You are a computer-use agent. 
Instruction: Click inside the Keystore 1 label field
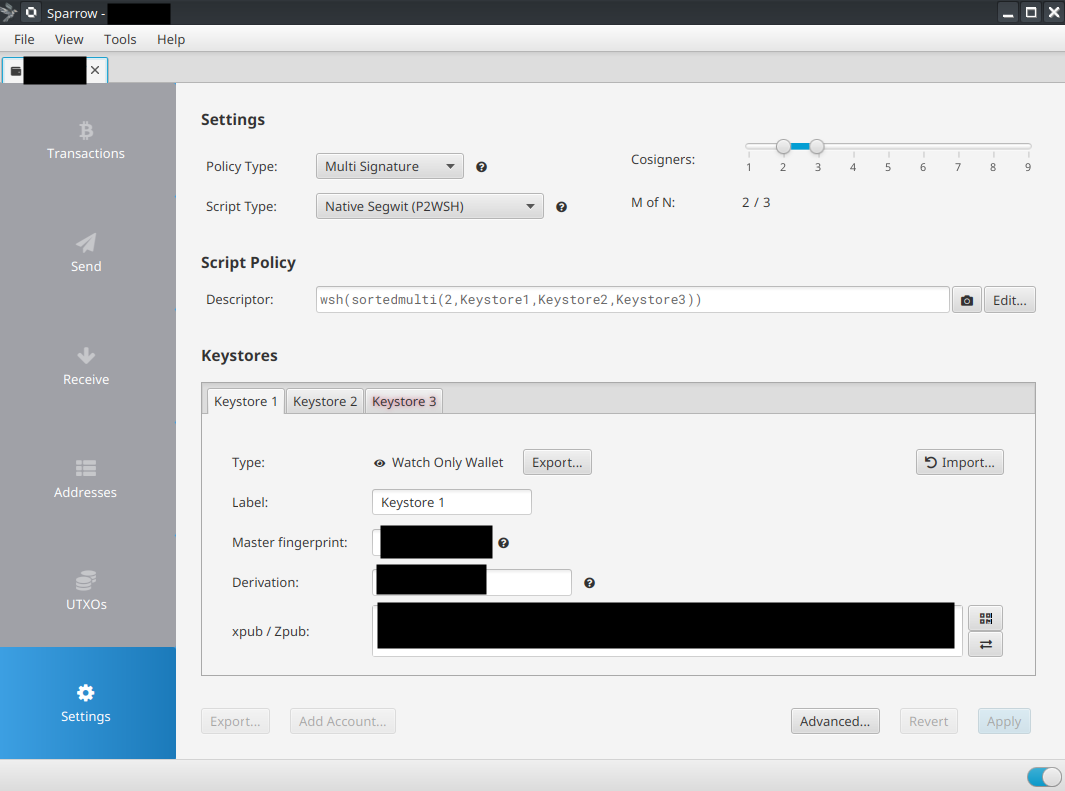point(451,502)
